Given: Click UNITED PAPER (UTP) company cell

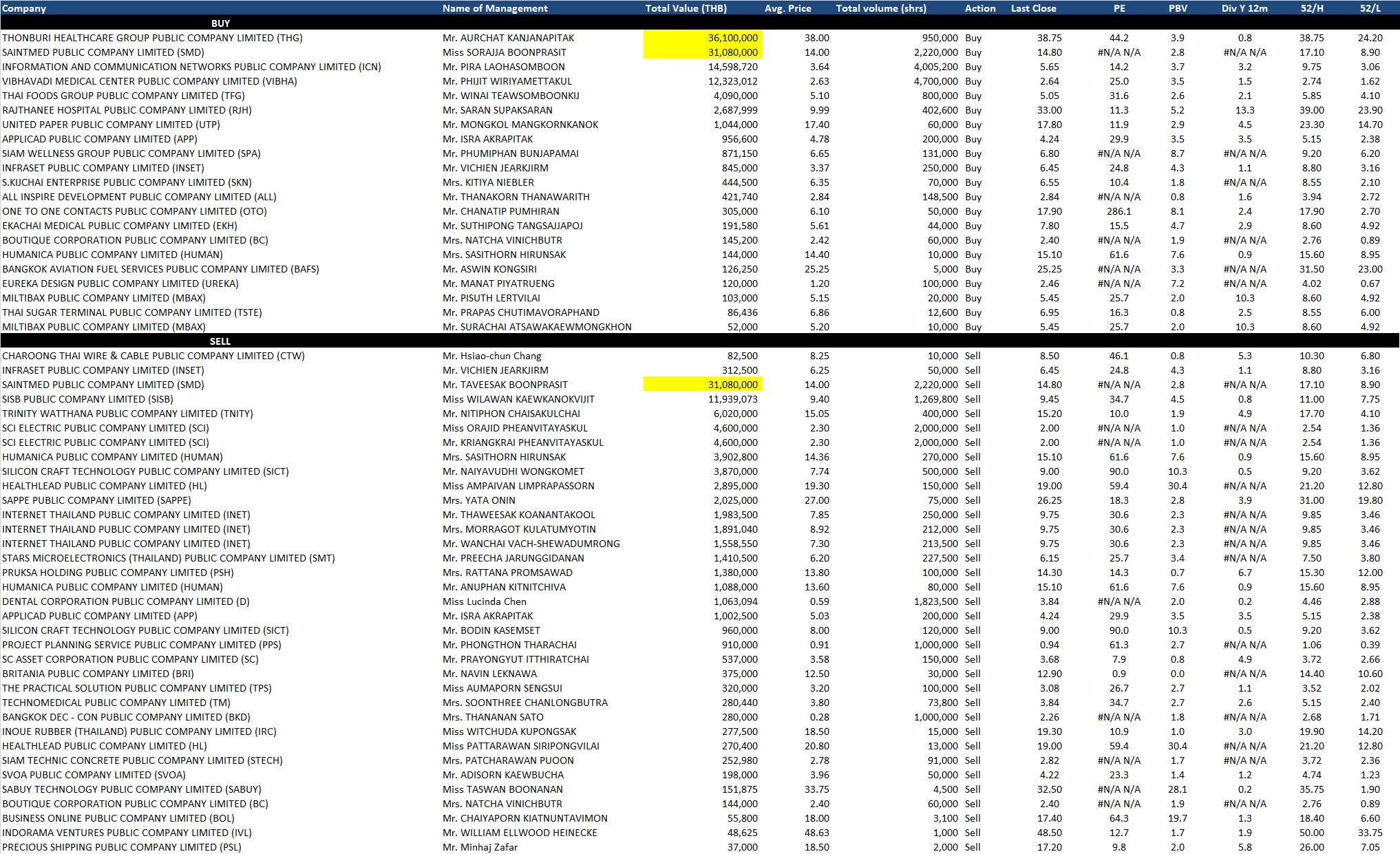Looking at the screenshot, I should pos(111,125).
